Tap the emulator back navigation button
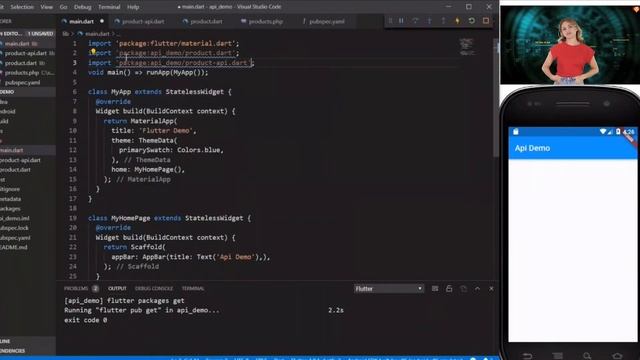 tap(527, 356)
